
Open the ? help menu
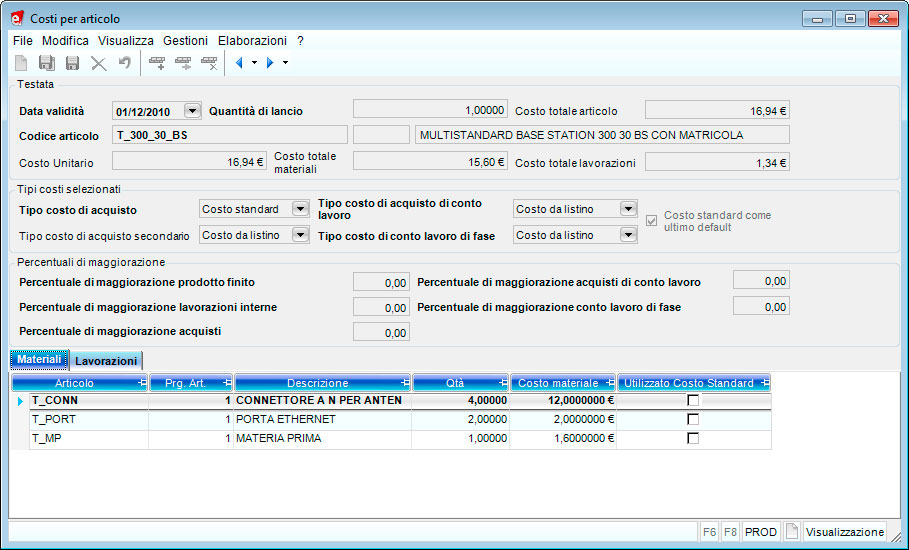click(x=300, y=41)
